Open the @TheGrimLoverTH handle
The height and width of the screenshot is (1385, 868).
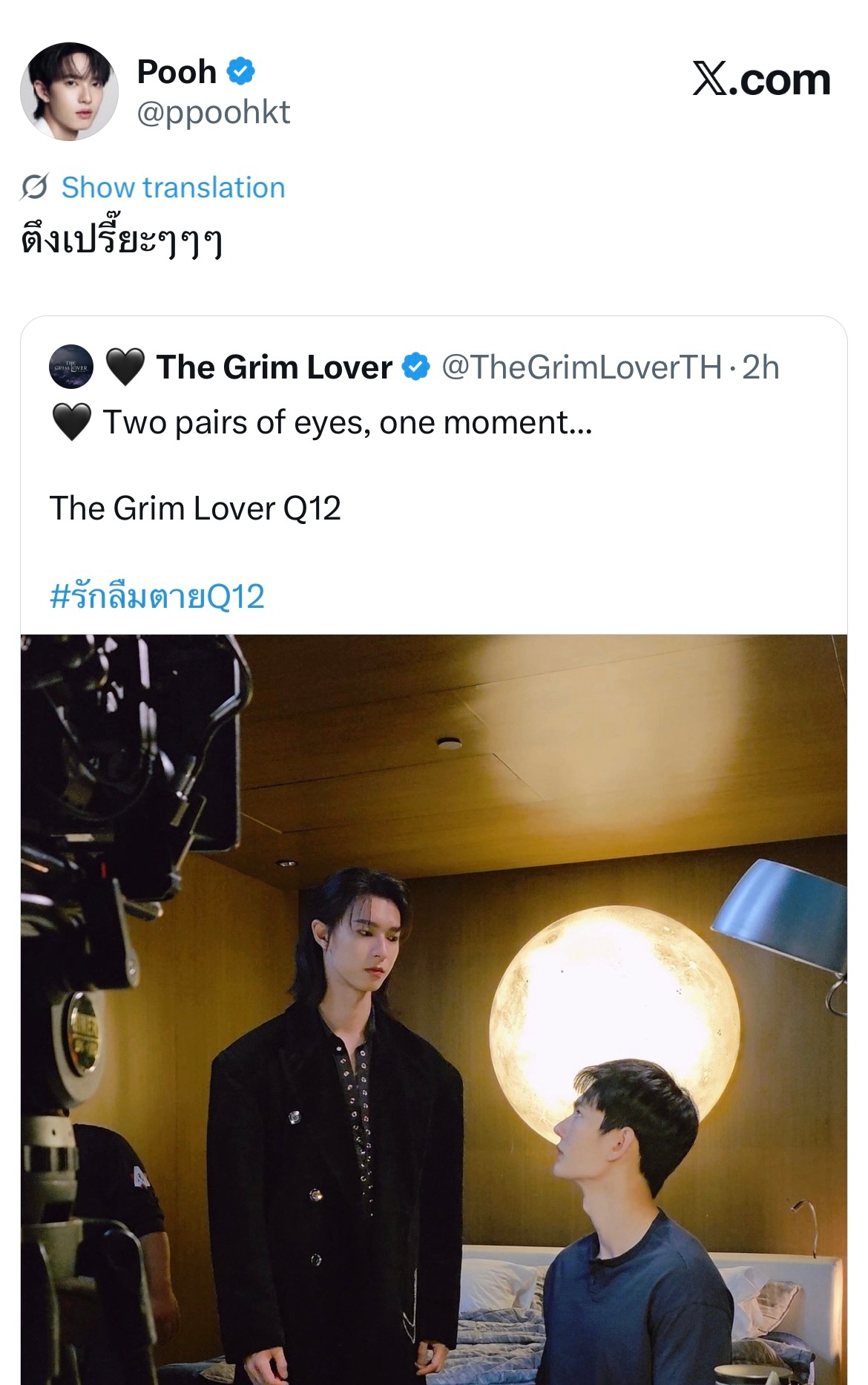(582, 367)
